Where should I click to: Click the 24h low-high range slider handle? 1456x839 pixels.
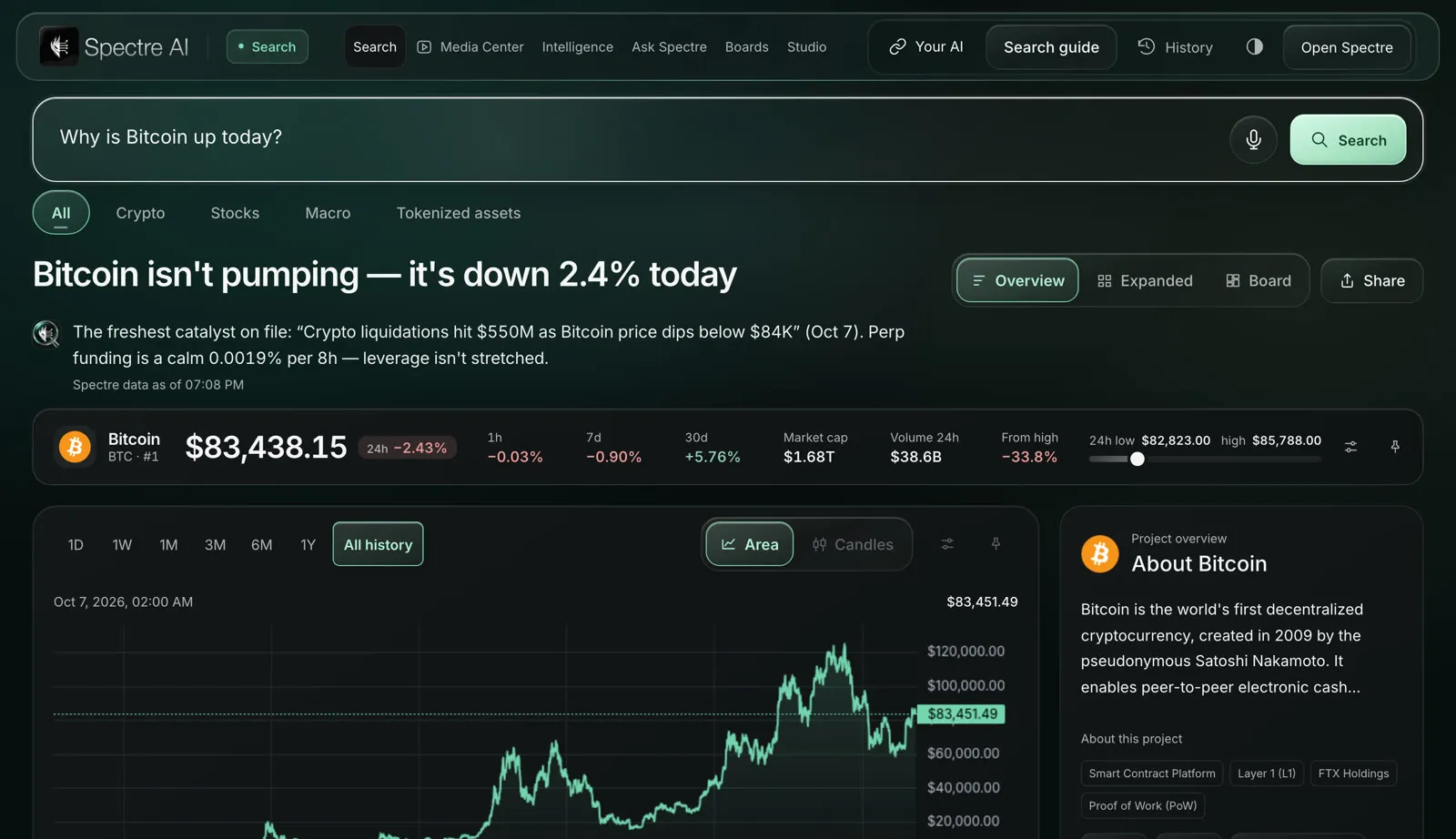tap(1137, 459)
